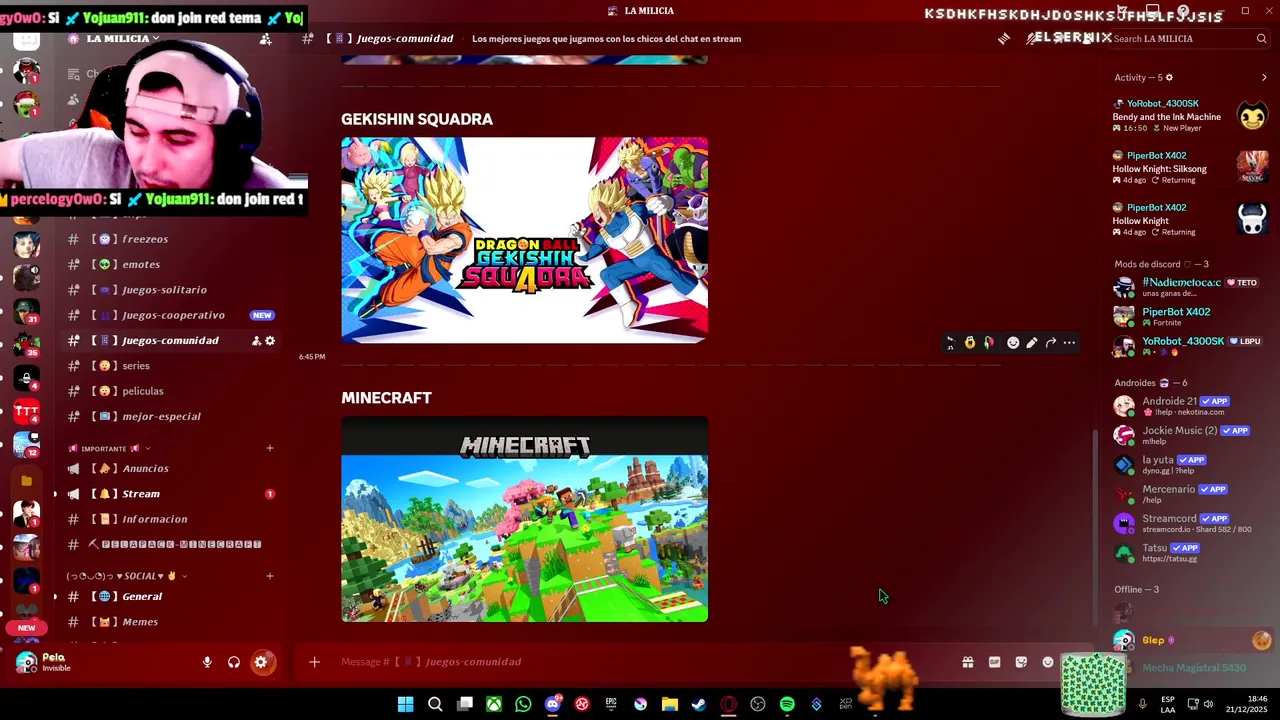The width and height of the screenshot is (1280, 720).
Task: Open Xbox app from the taskbar
Action: click(x=494, y=704)
